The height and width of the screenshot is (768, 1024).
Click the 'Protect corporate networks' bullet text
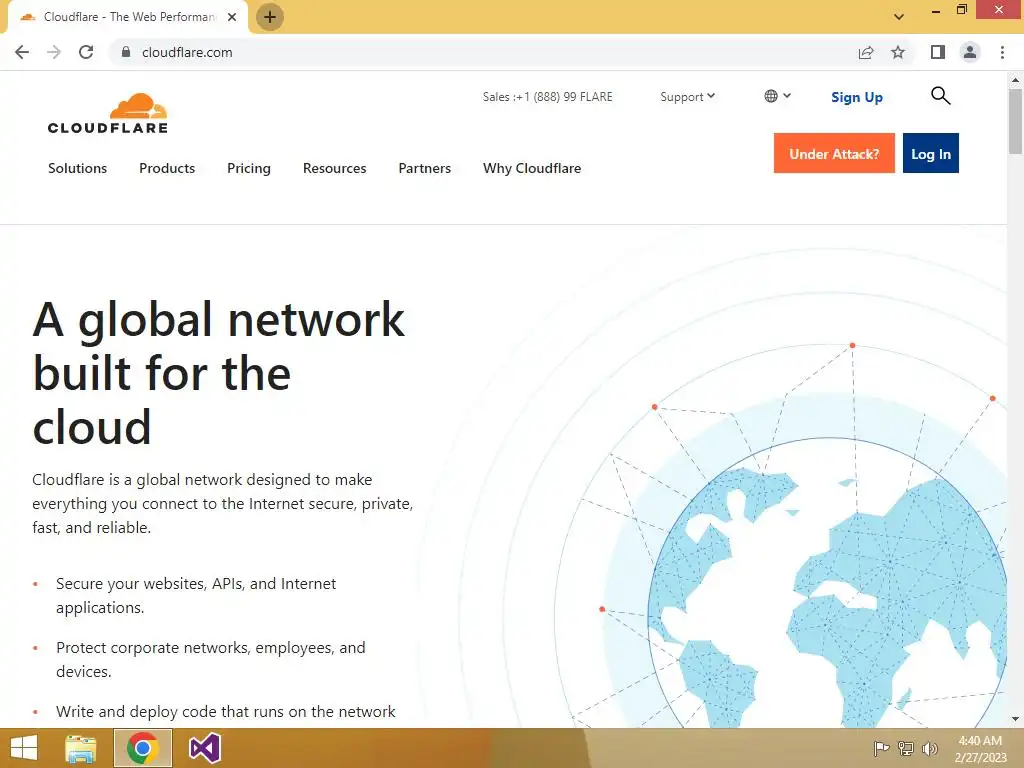(x=210, y=660)
